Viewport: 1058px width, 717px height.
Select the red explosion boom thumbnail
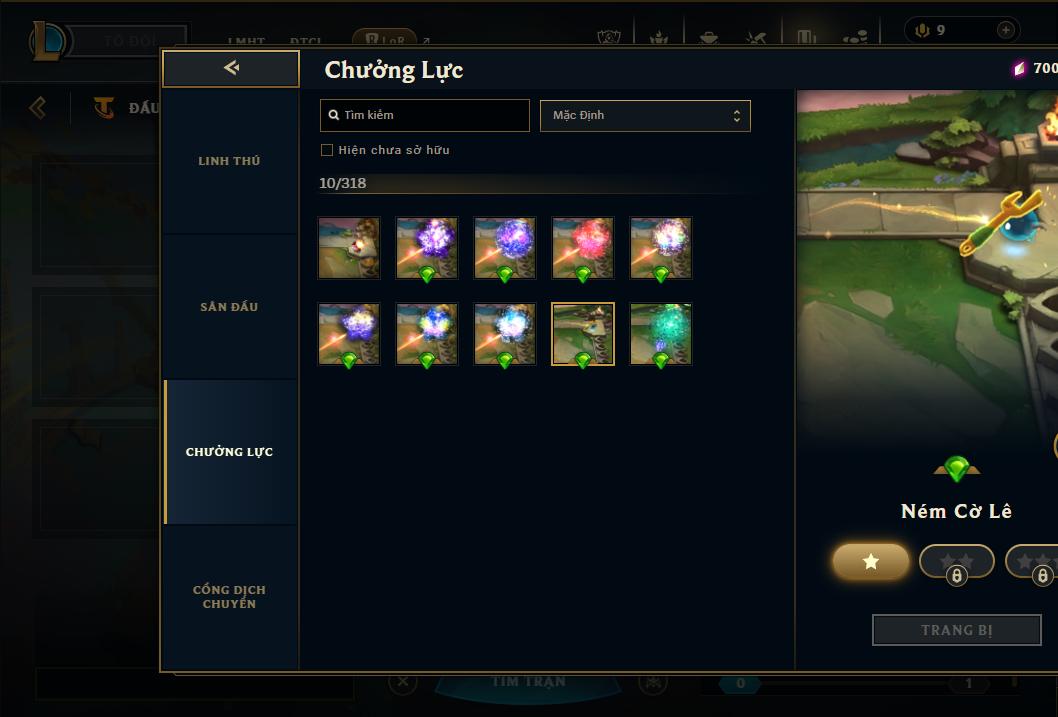(x=583, y=248)
